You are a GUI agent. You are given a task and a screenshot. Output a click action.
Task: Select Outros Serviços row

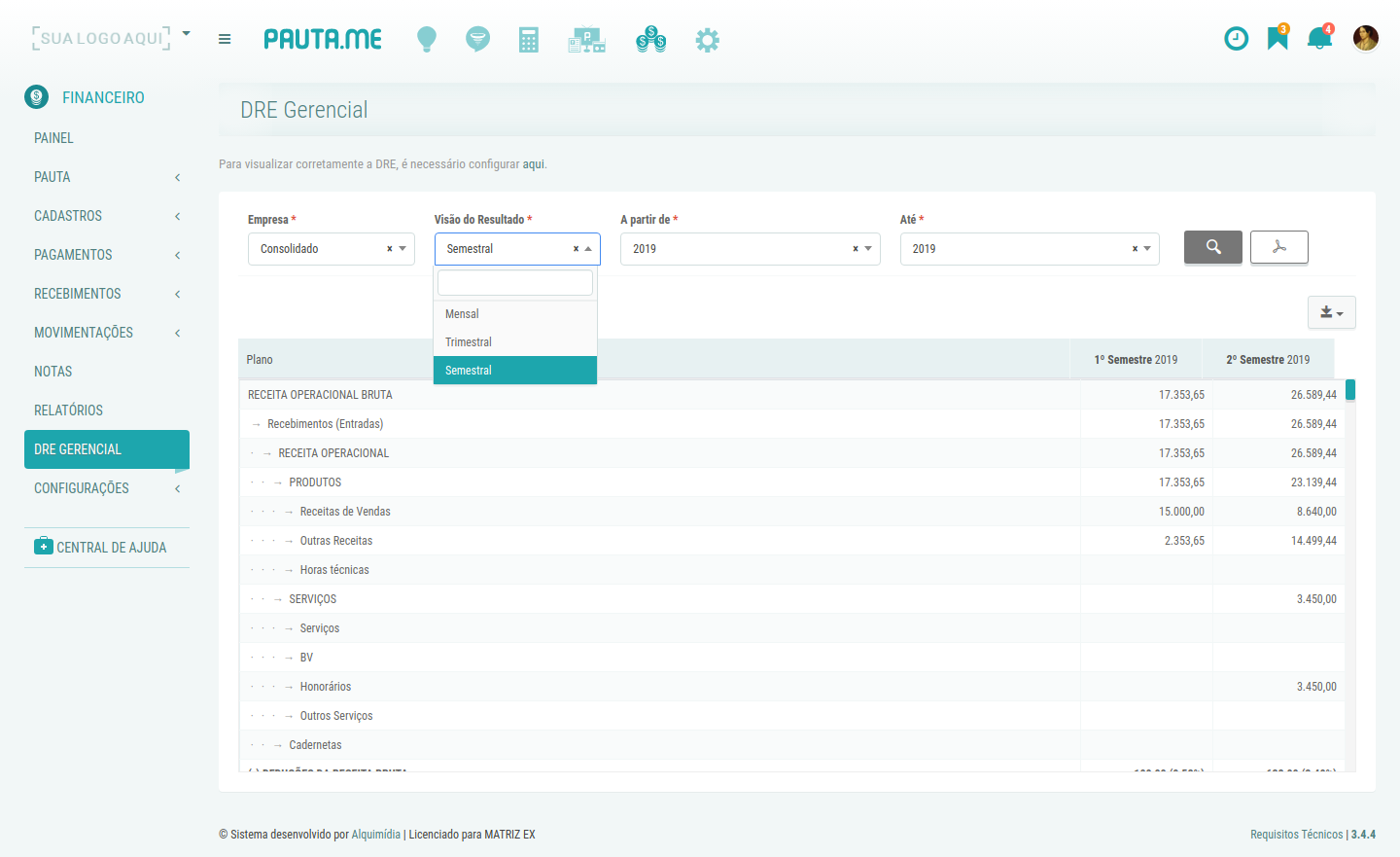click(791, 716)
